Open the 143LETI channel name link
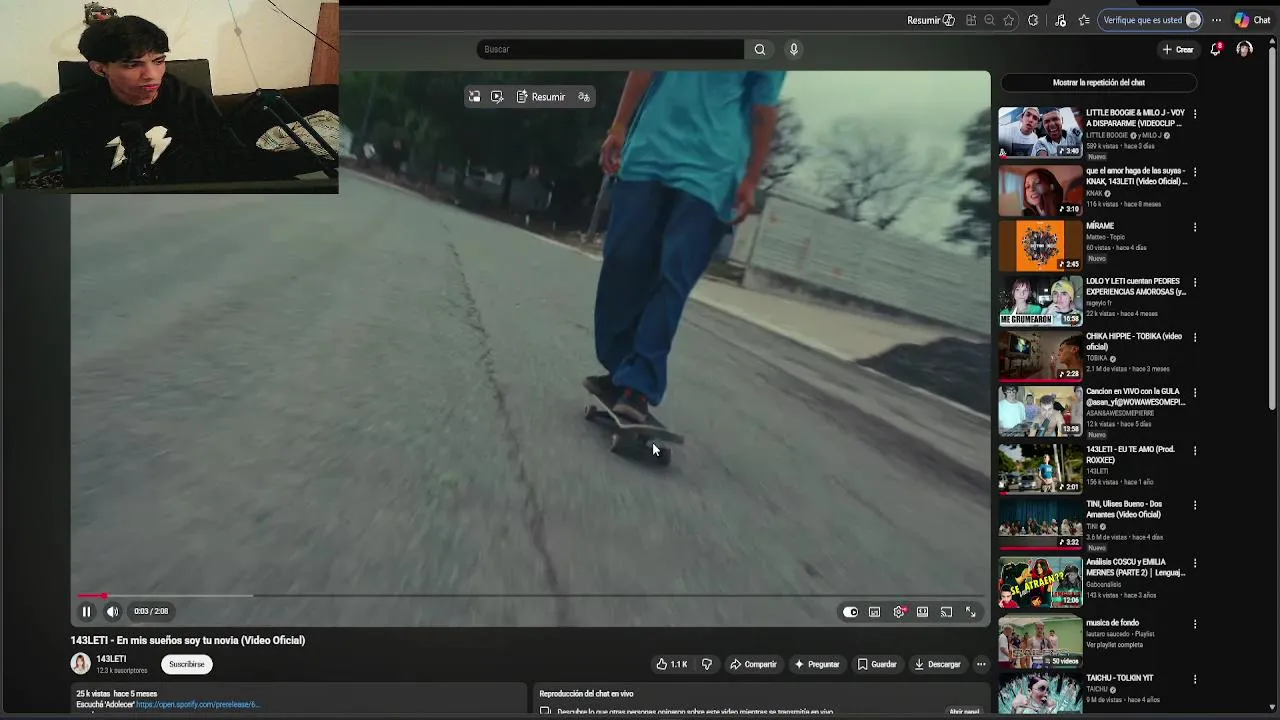This screenshot has width=1280, height=720. [x=111, y=659]
